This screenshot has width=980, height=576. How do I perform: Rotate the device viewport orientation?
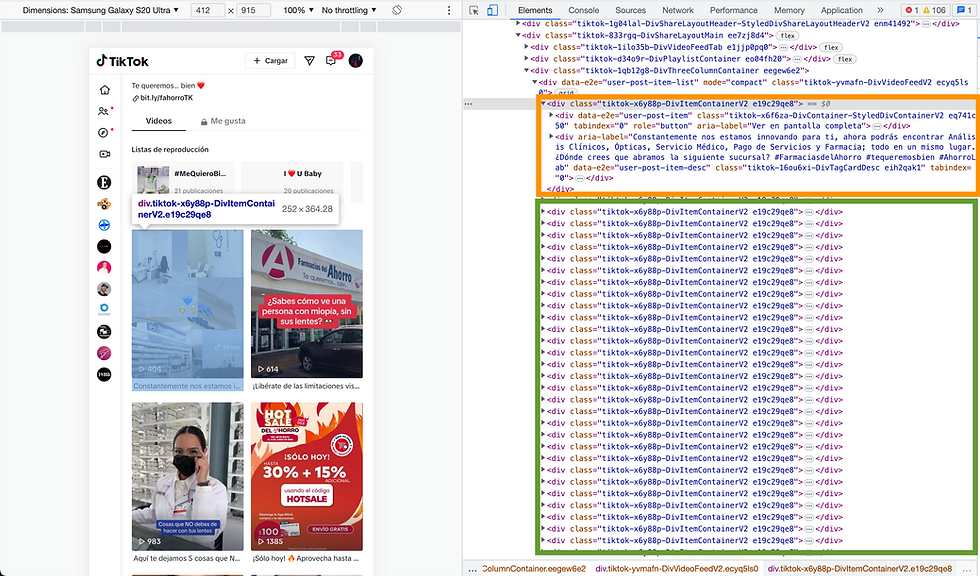pos(396,10)
